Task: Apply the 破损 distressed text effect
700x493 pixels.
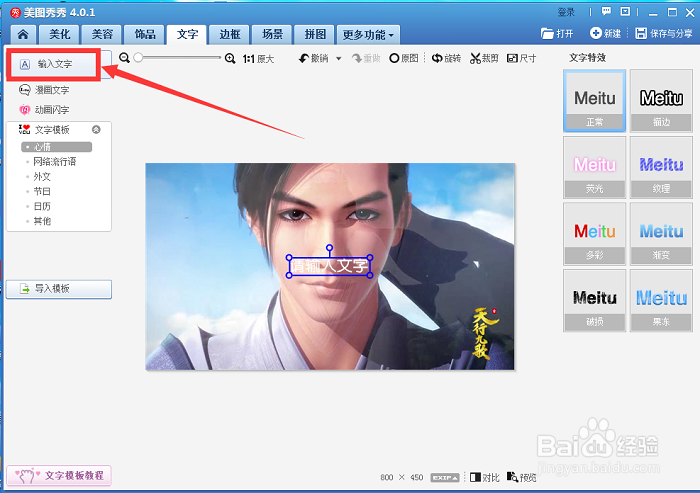Action: tap(595, 301)
